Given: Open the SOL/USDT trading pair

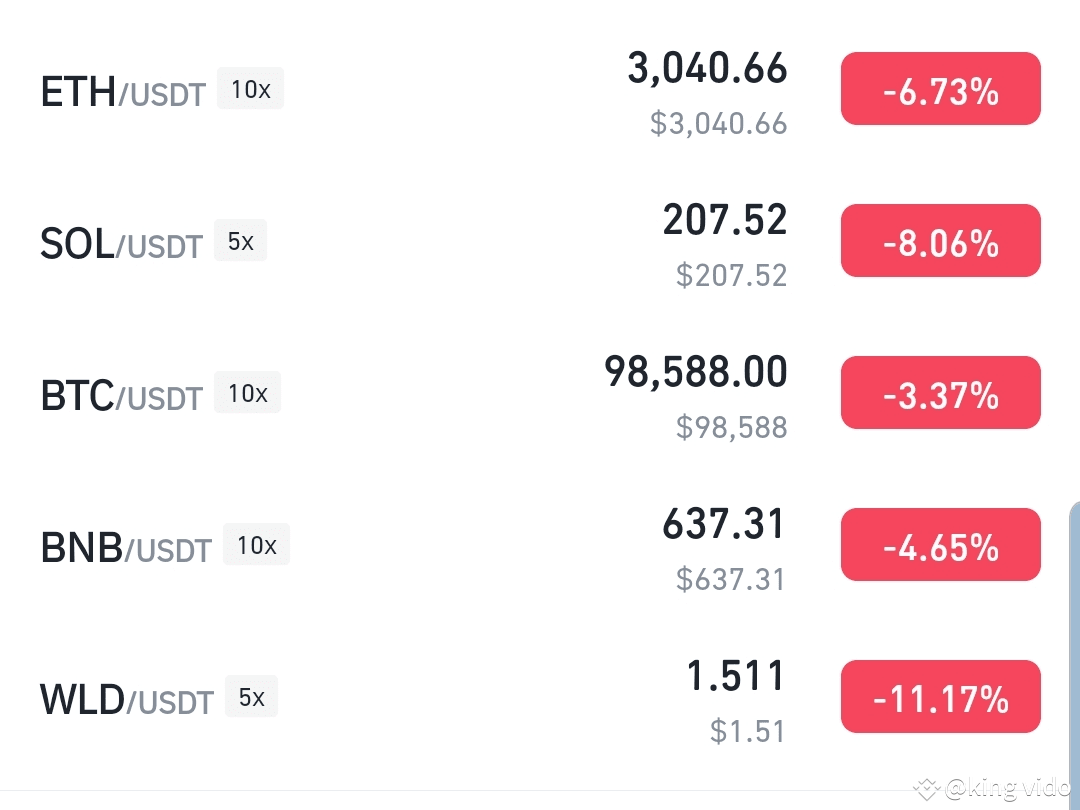Looking at the screenshot, I should click(x=122, y=244).
